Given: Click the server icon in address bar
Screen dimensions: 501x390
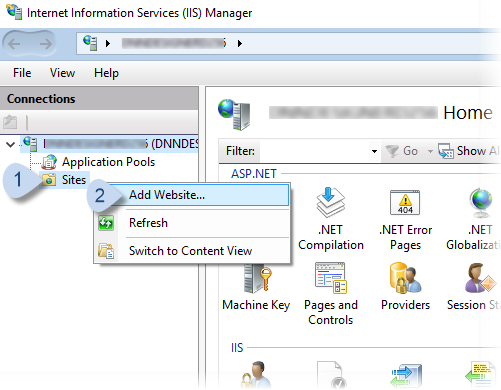Looking at the screenshot, I should [90, 43].
